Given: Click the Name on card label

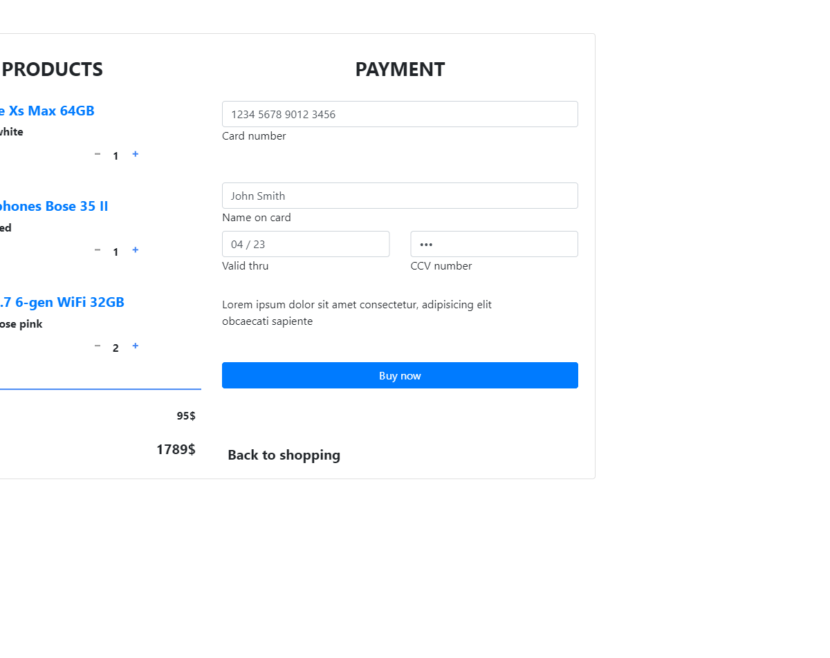Looking at the screenshot, I should tap(256, 218).
